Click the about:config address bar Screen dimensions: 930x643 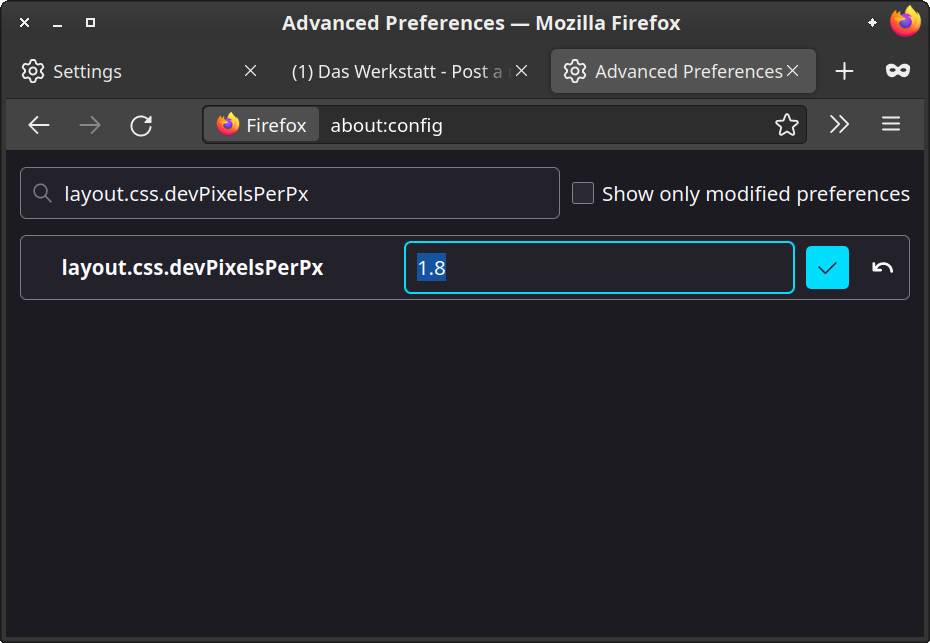(540, 125)
